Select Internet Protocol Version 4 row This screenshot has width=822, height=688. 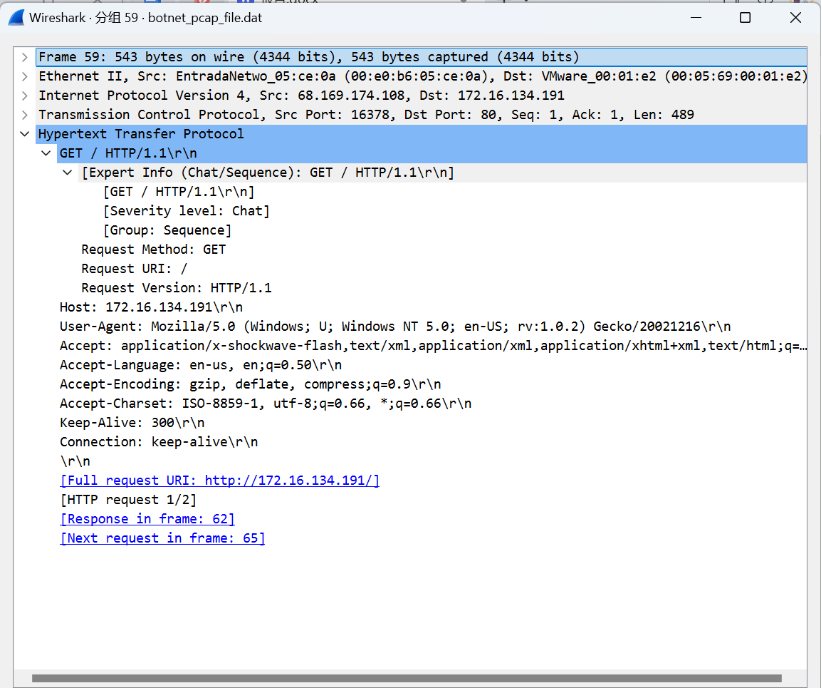coord(421,95)
